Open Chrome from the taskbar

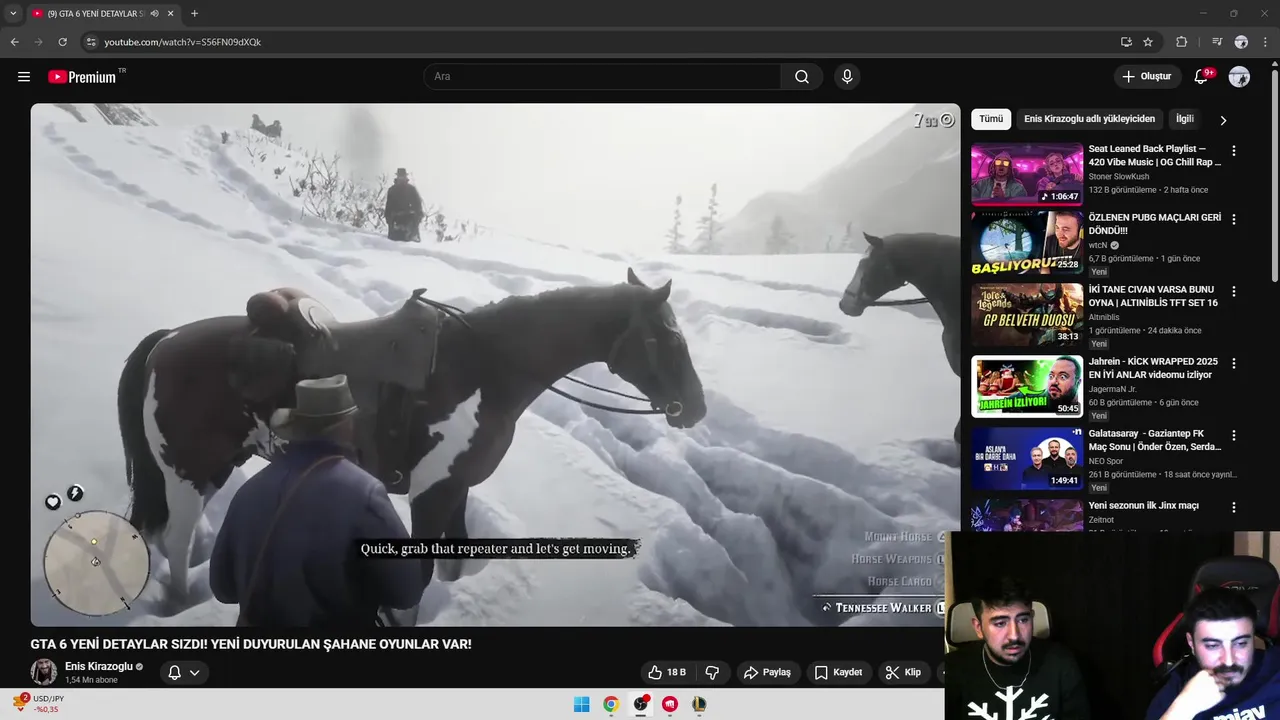click(x=611, y=704)
